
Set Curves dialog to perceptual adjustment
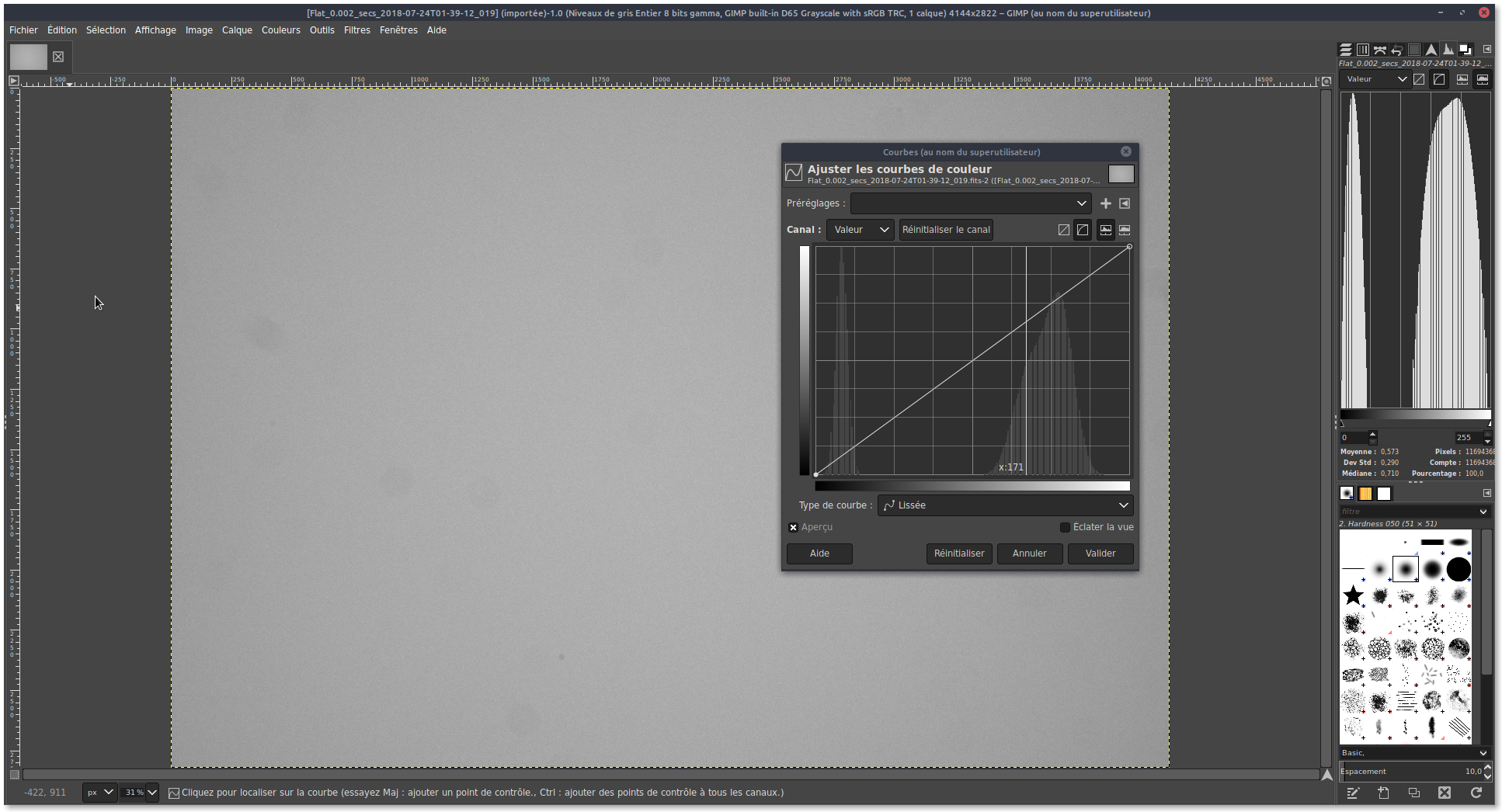click(x=1083, y=230)
